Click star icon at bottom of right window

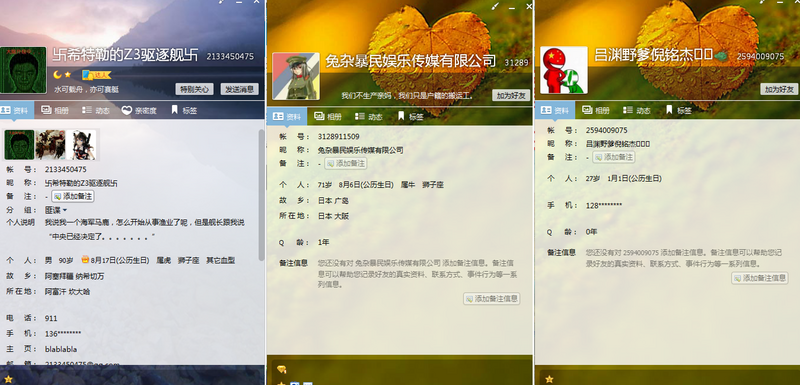(x=549, y=379)
